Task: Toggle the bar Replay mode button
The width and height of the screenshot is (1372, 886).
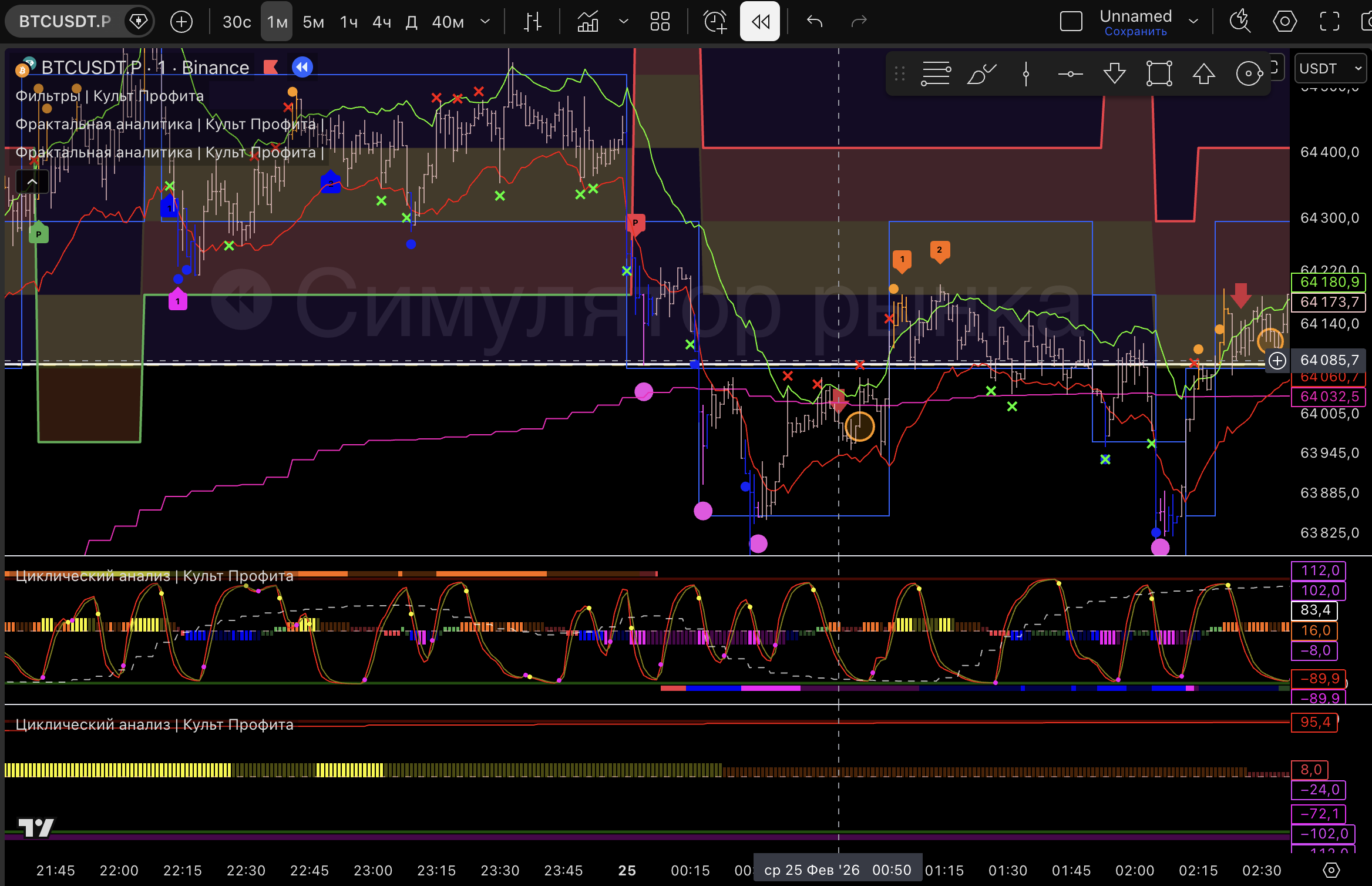Action: pyautogui.click(x=760, y=22)
